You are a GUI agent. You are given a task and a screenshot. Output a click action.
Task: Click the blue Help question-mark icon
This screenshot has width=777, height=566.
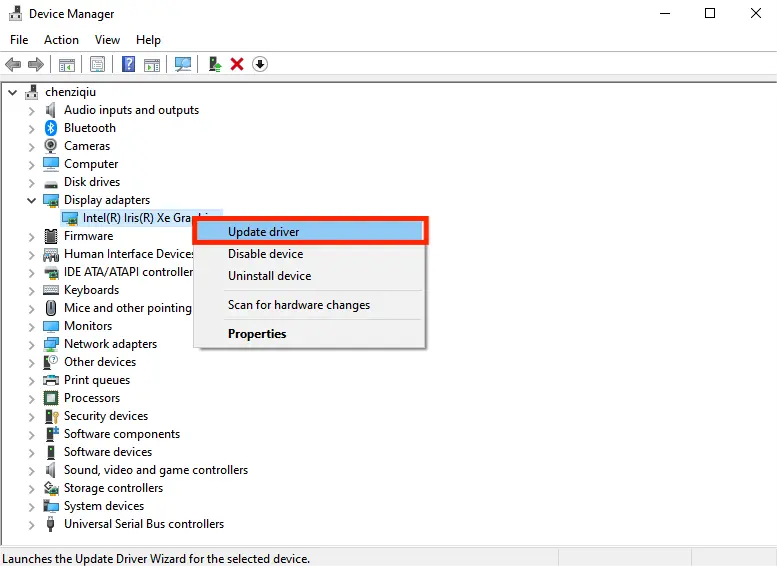pos(128,64)
